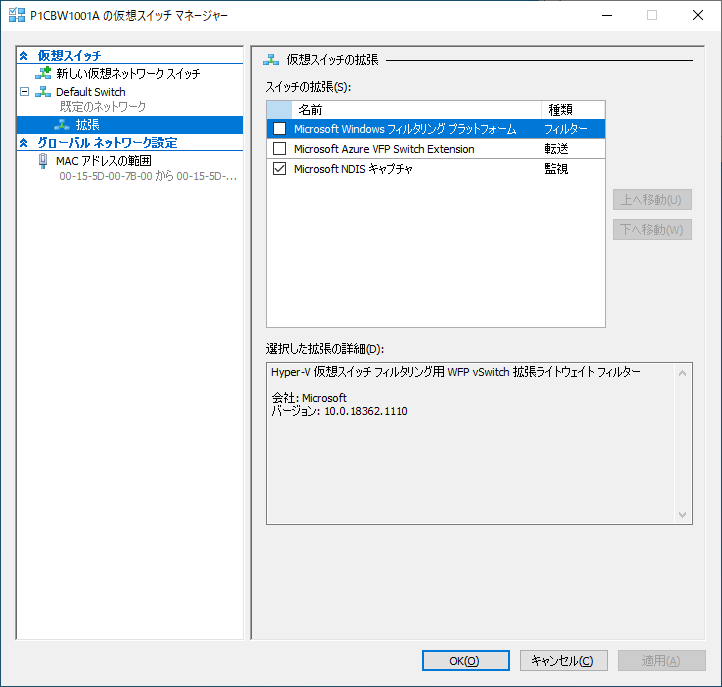Viewport: 722px width, 687px height.
Task: Click the キャンセル(C) button
Action: 564,660
